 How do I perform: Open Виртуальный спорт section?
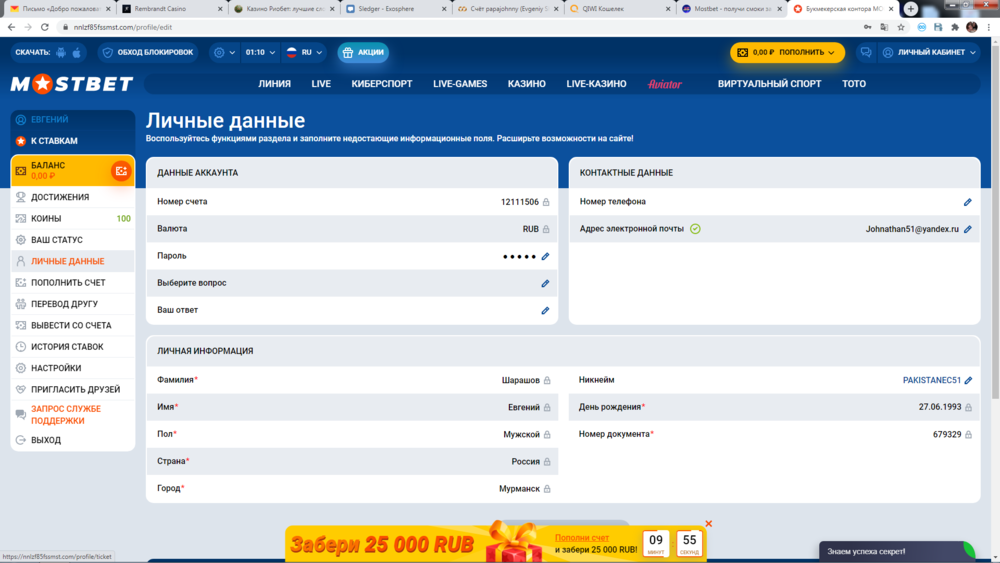pos(769,84)
